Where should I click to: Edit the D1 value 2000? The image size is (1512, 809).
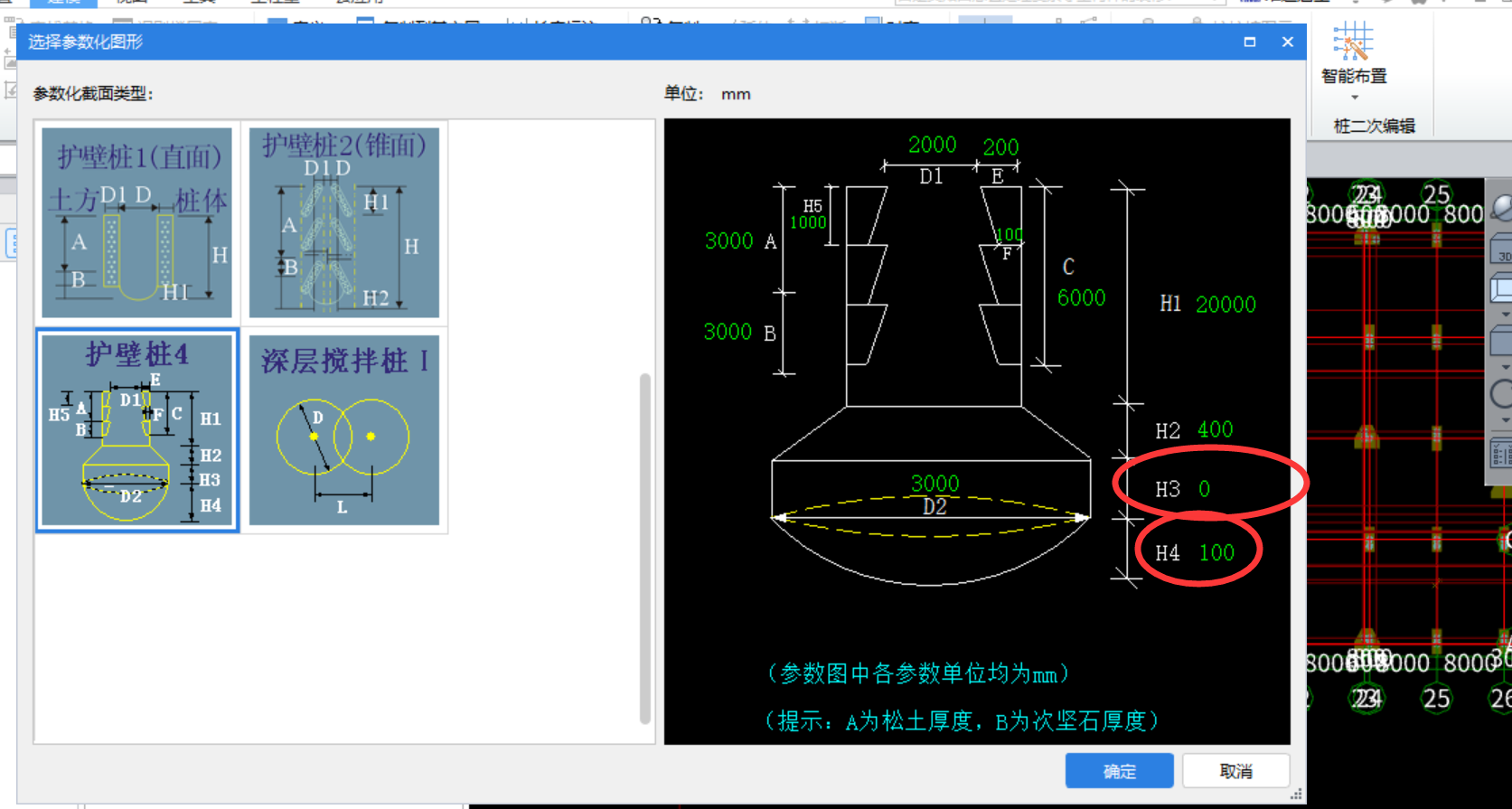coord(932,145)
